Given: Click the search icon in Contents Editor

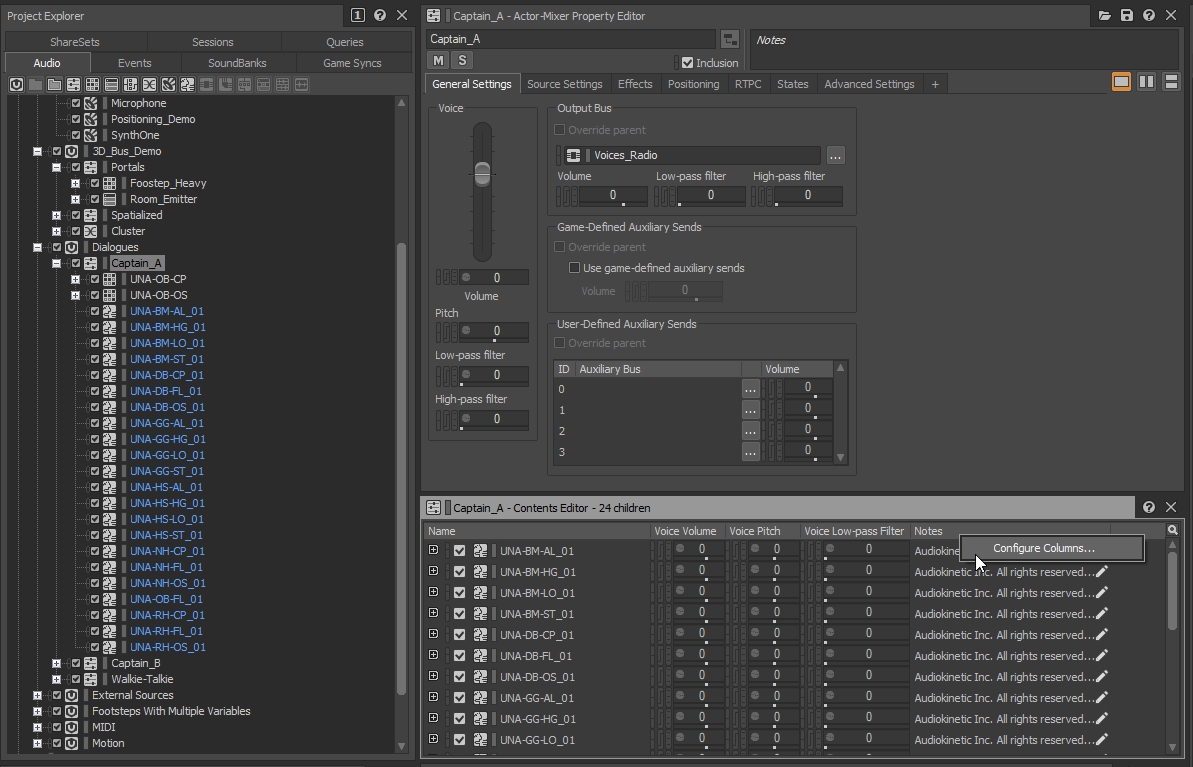Looking at the screenshot, I should (x=1173, y=531).
